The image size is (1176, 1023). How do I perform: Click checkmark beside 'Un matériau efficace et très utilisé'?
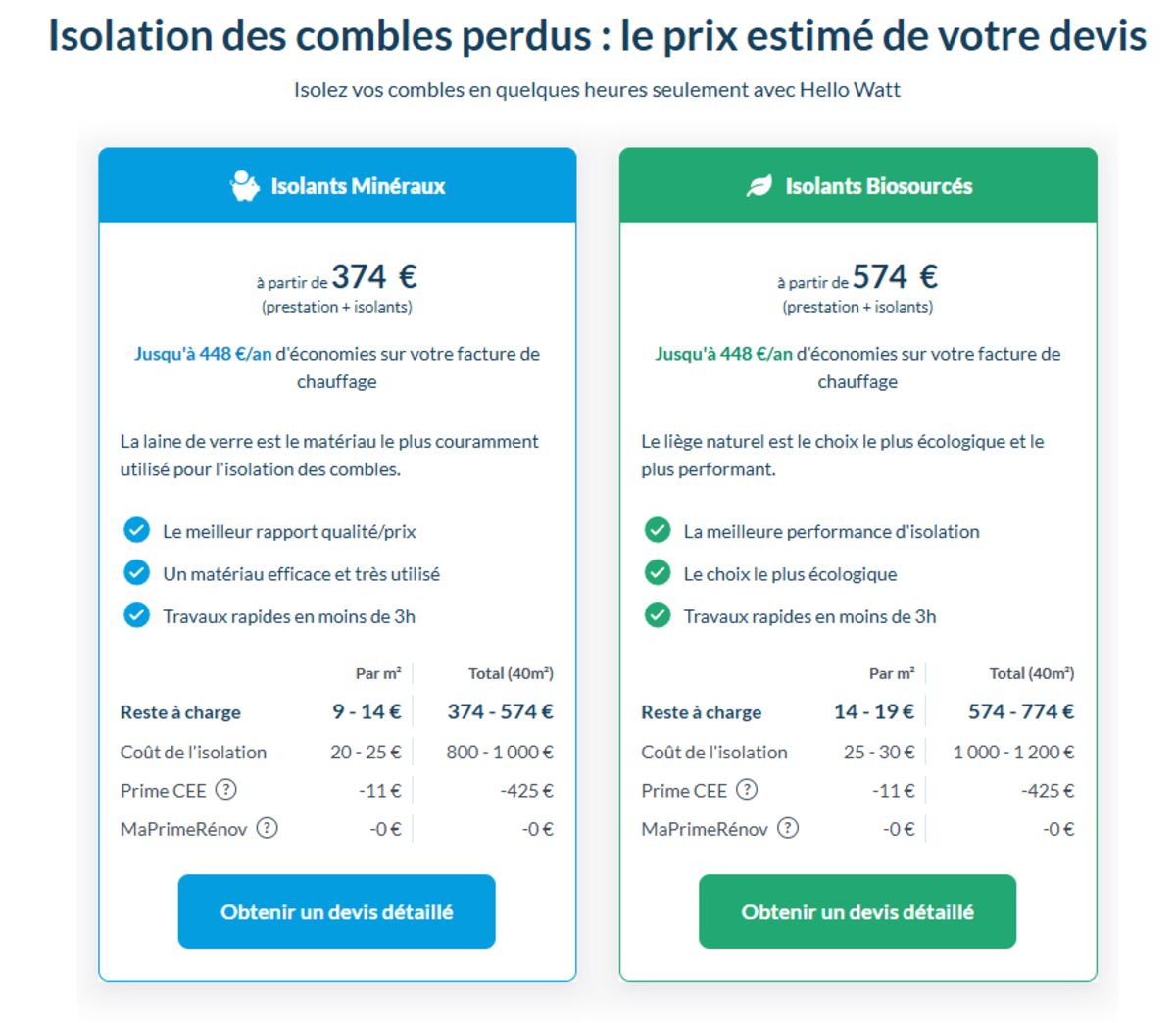[x=136, y=573]
